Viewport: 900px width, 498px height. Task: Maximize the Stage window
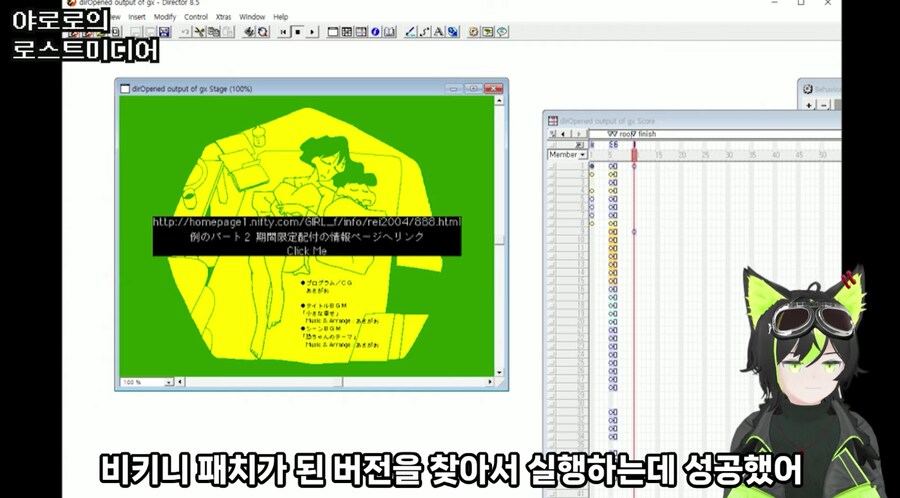pyautogui.click(x=474, y=88)
